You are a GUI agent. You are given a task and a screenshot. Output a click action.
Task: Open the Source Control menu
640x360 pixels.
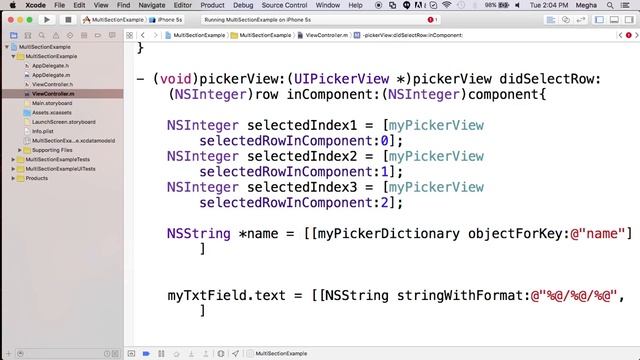coord(284,5)
